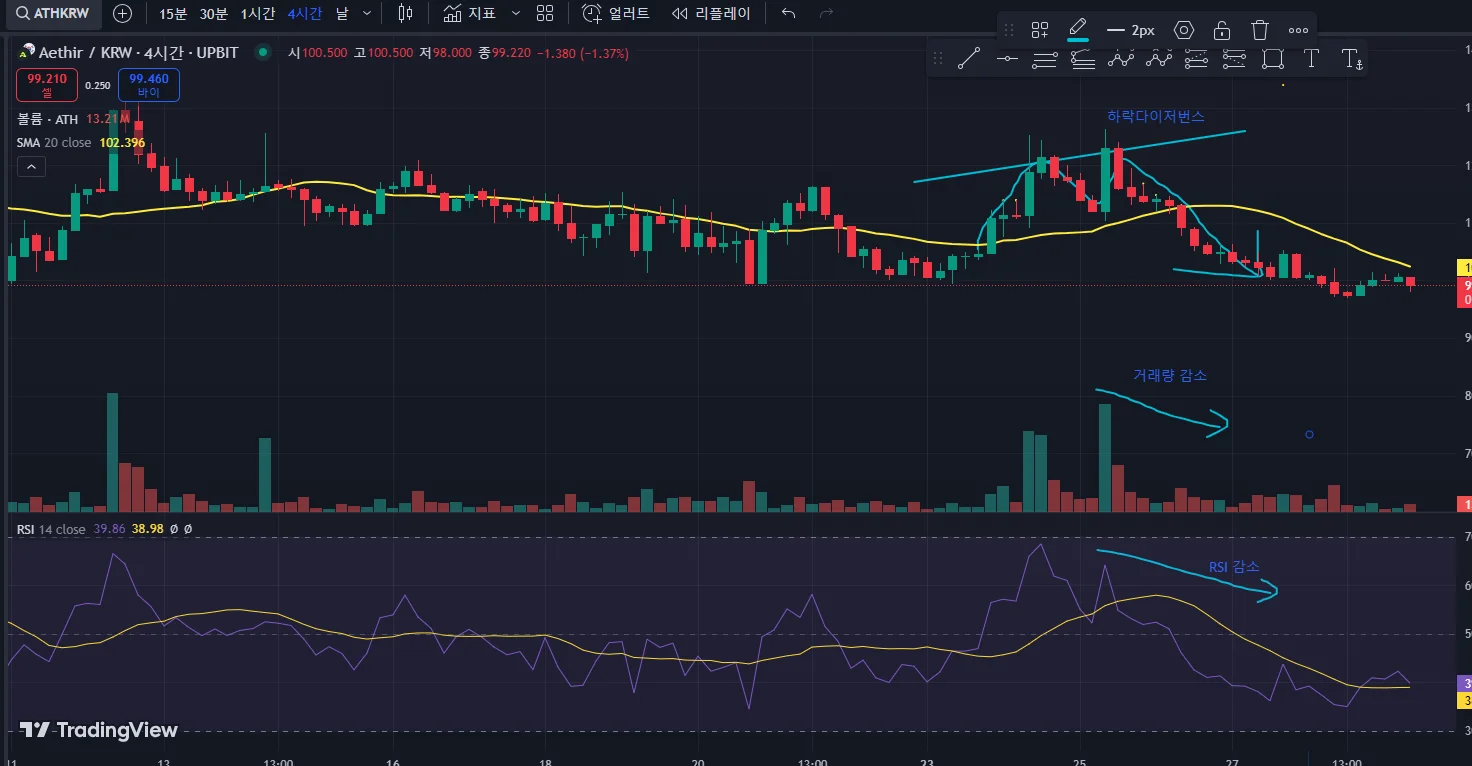
Task: Click the close price 종99.220
Action: 504,52
